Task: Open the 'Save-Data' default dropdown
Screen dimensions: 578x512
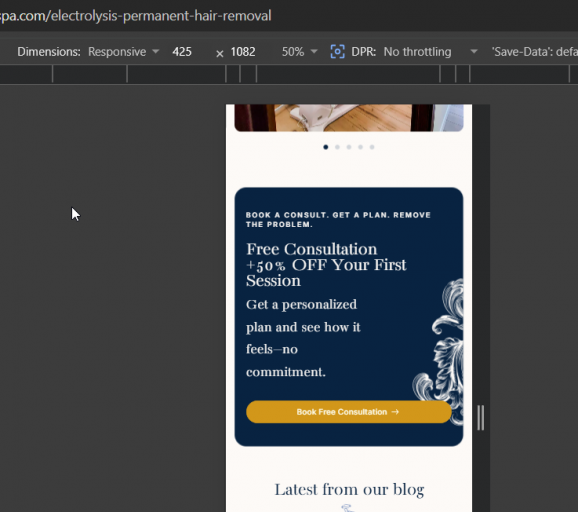Action: pyautogui.click(x=535, y=52)
